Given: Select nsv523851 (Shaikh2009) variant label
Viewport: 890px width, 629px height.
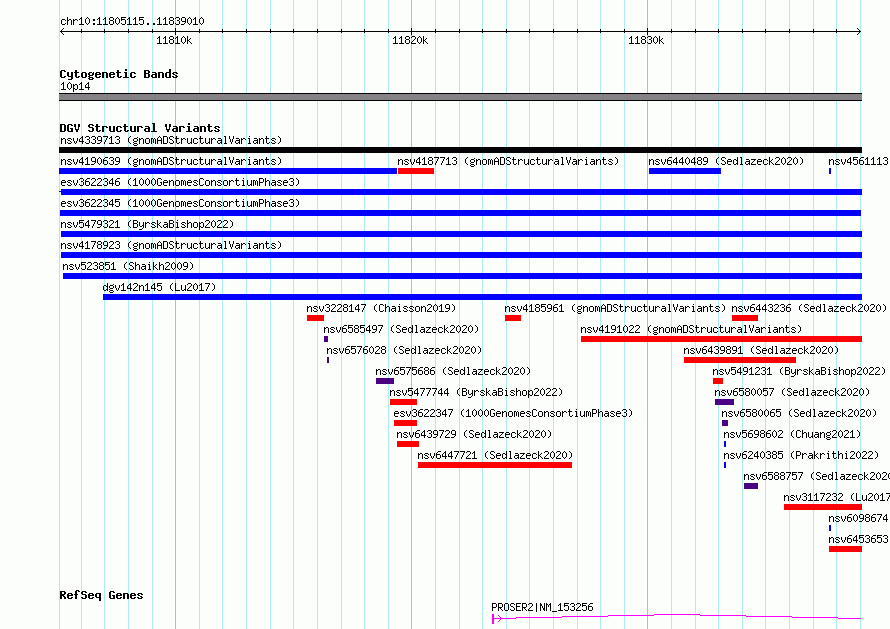Looking at the screenshot, I should [x=128, y=266].
